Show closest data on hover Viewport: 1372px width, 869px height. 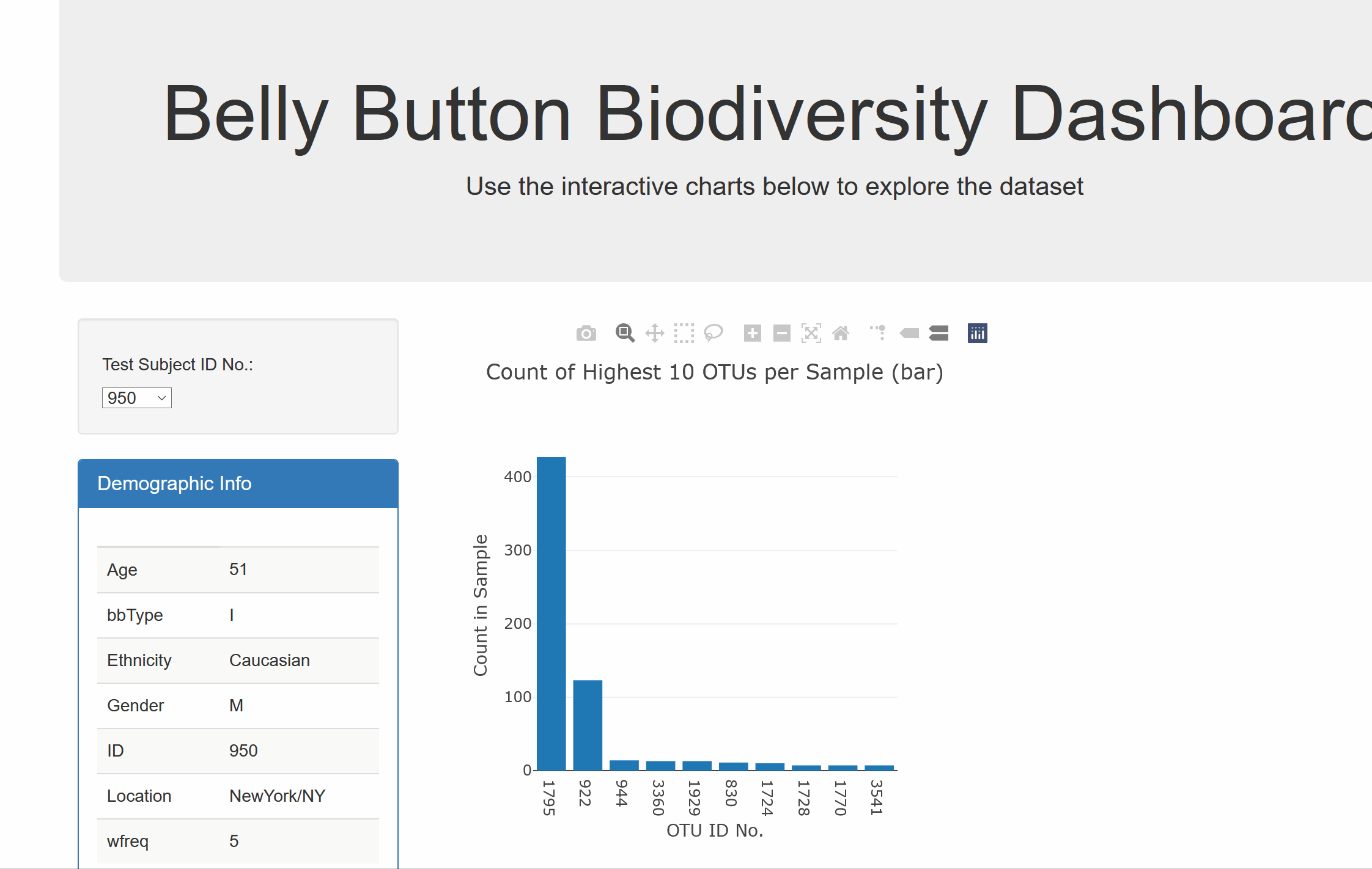(x=909, y=333)
